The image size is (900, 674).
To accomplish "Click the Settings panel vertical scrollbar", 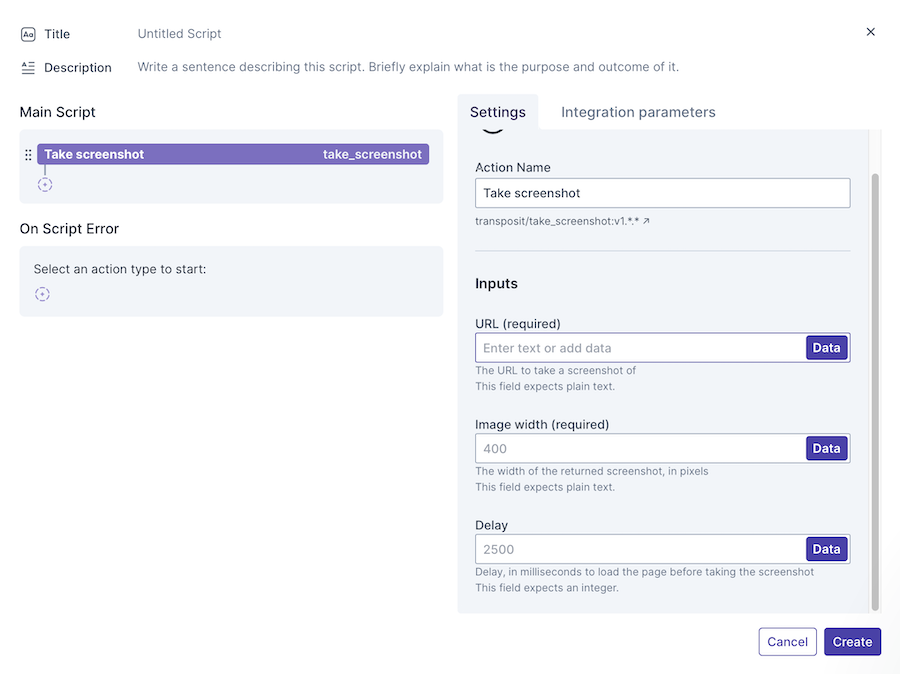I will click(876, 390).
